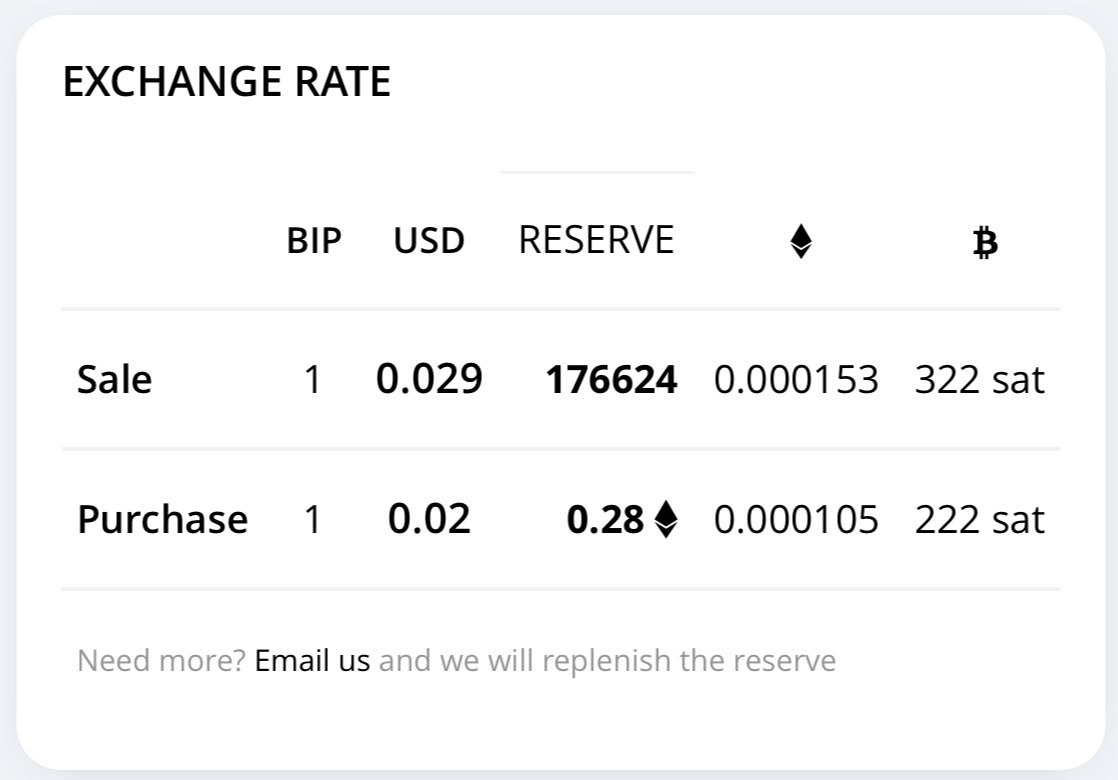
Task: Click the EXCHANGE RATE heading
Action: pyautogui.click(x=227, y=81)
